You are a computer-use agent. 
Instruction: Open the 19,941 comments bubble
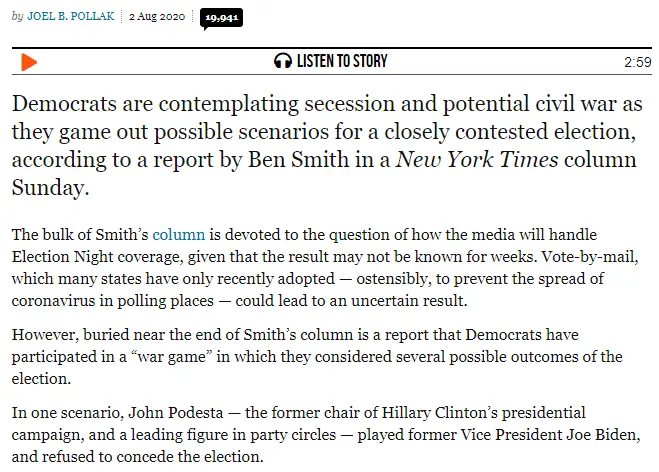pyautogui.click(x=218, y=18)
